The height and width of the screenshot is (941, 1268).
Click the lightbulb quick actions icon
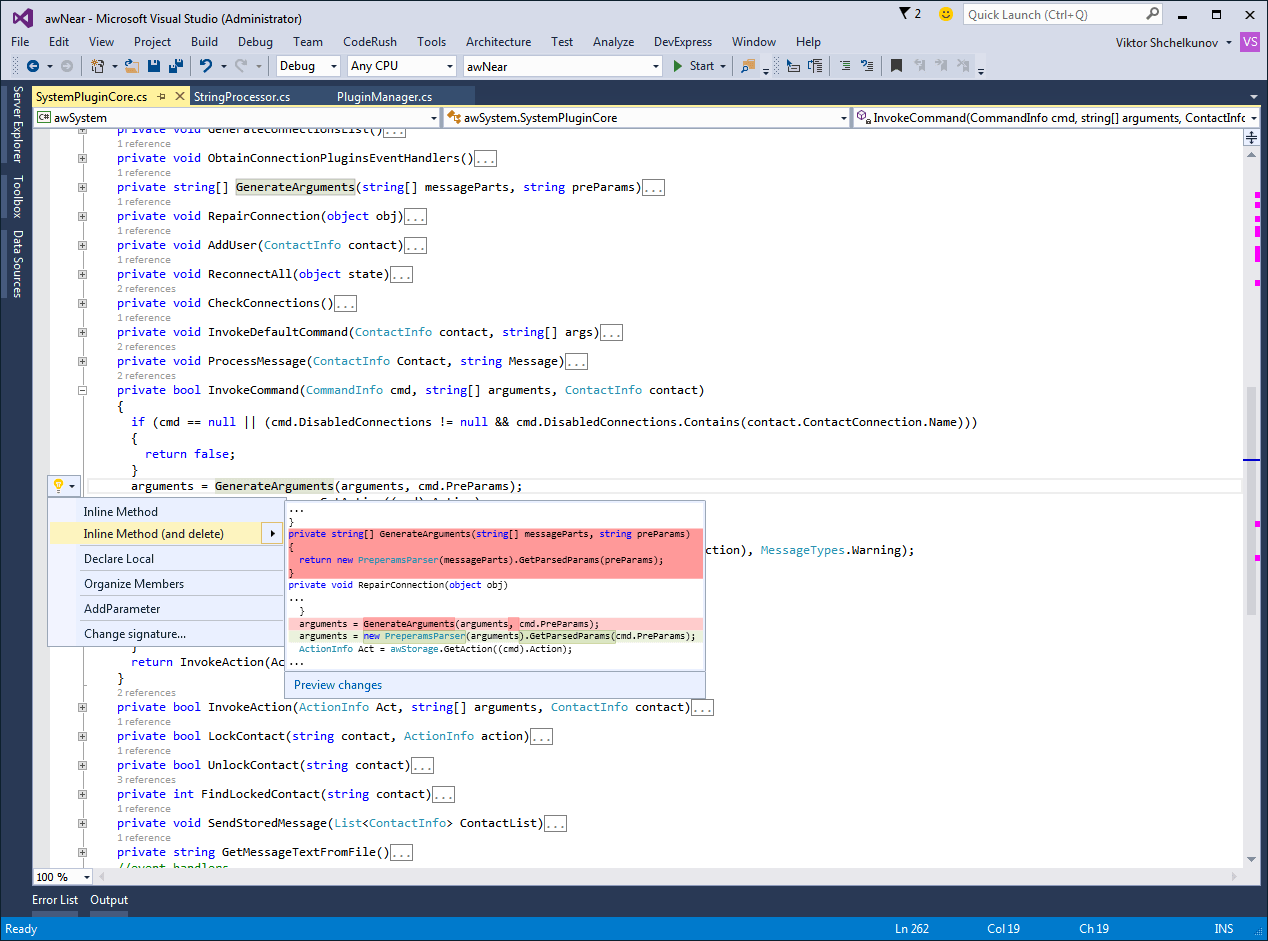[58, 486]
